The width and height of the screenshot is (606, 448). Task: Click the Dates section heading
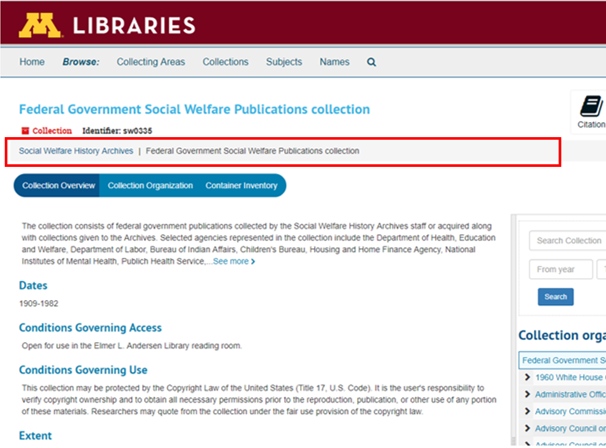coord(33,286)
